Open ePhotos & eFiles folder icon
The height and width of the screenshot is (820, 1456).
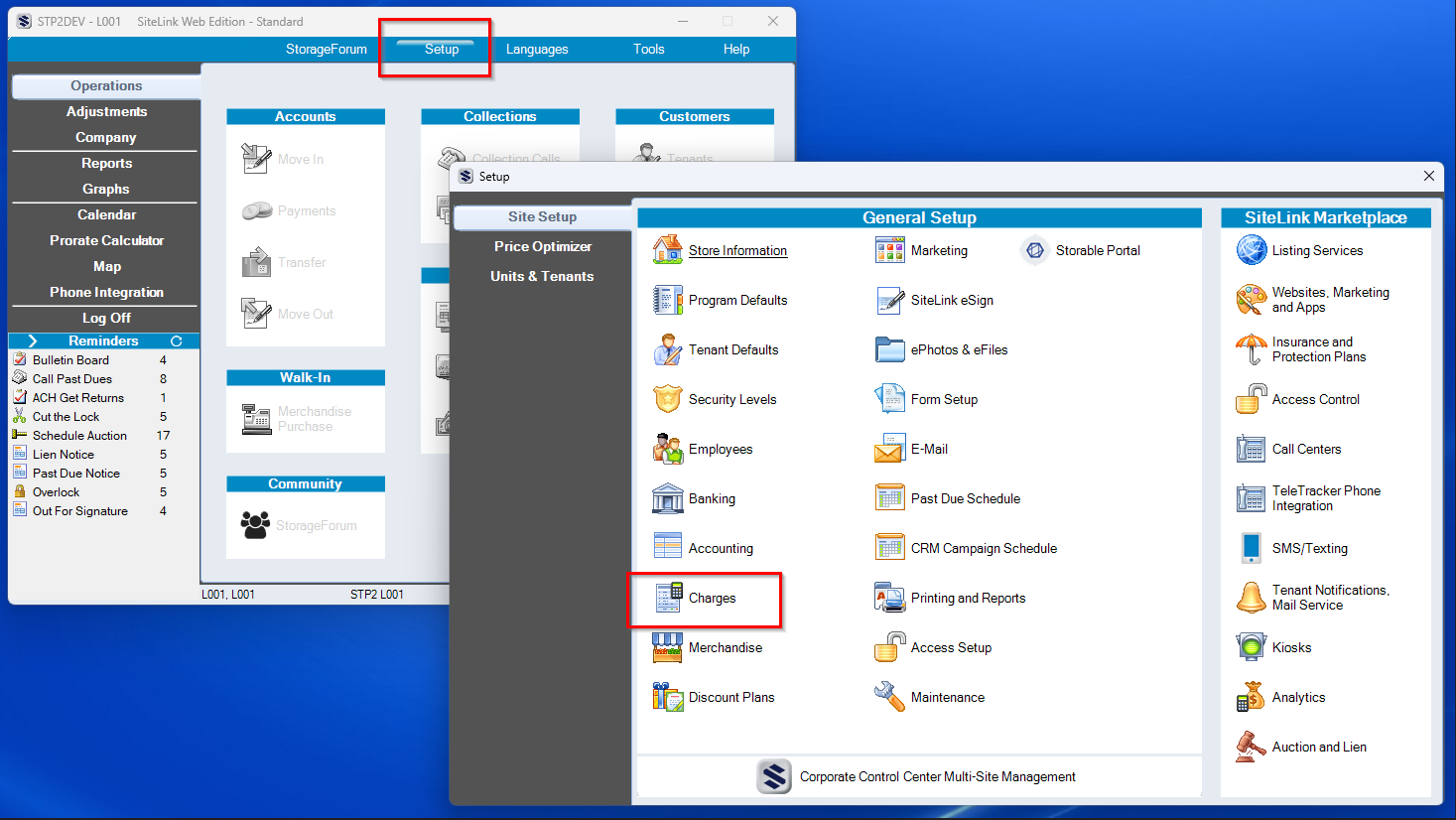coord(890,349)
